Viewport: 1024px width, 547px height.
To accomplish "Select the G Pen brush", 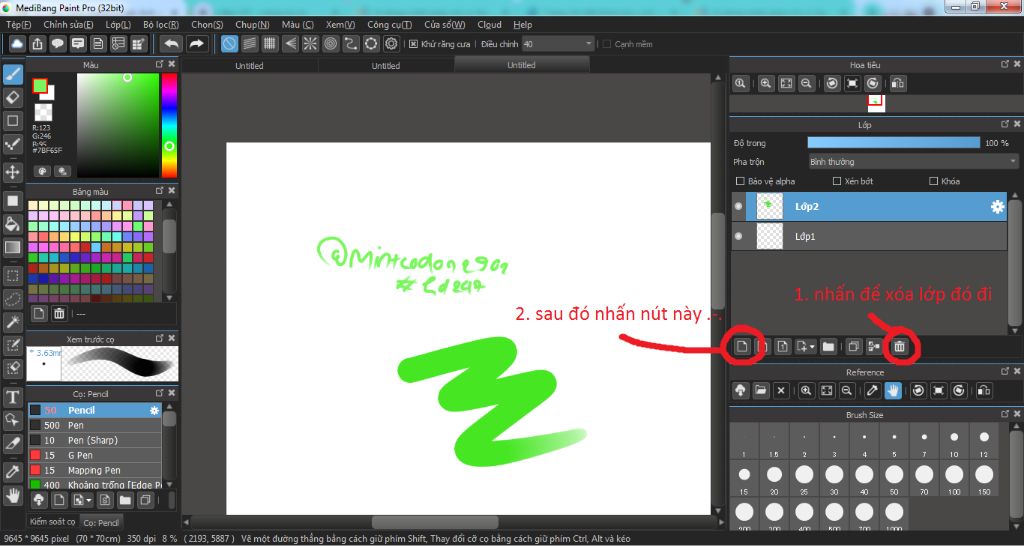I will (95, 456).
